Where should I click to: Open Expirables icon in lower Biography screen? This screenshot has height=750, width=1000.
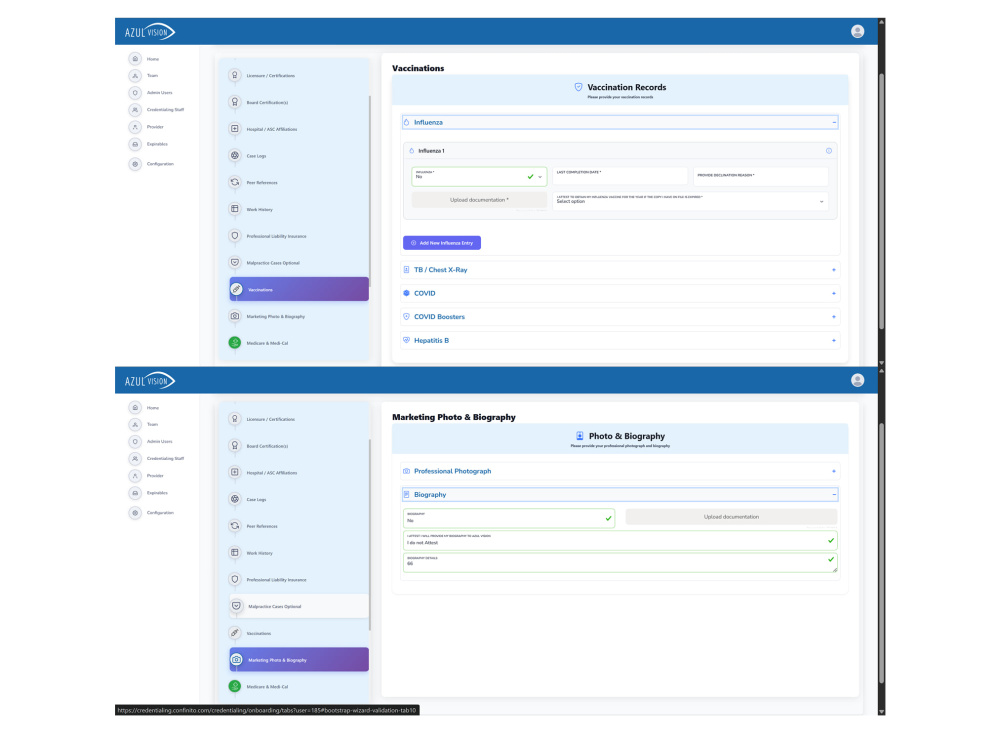pos(135,493)
